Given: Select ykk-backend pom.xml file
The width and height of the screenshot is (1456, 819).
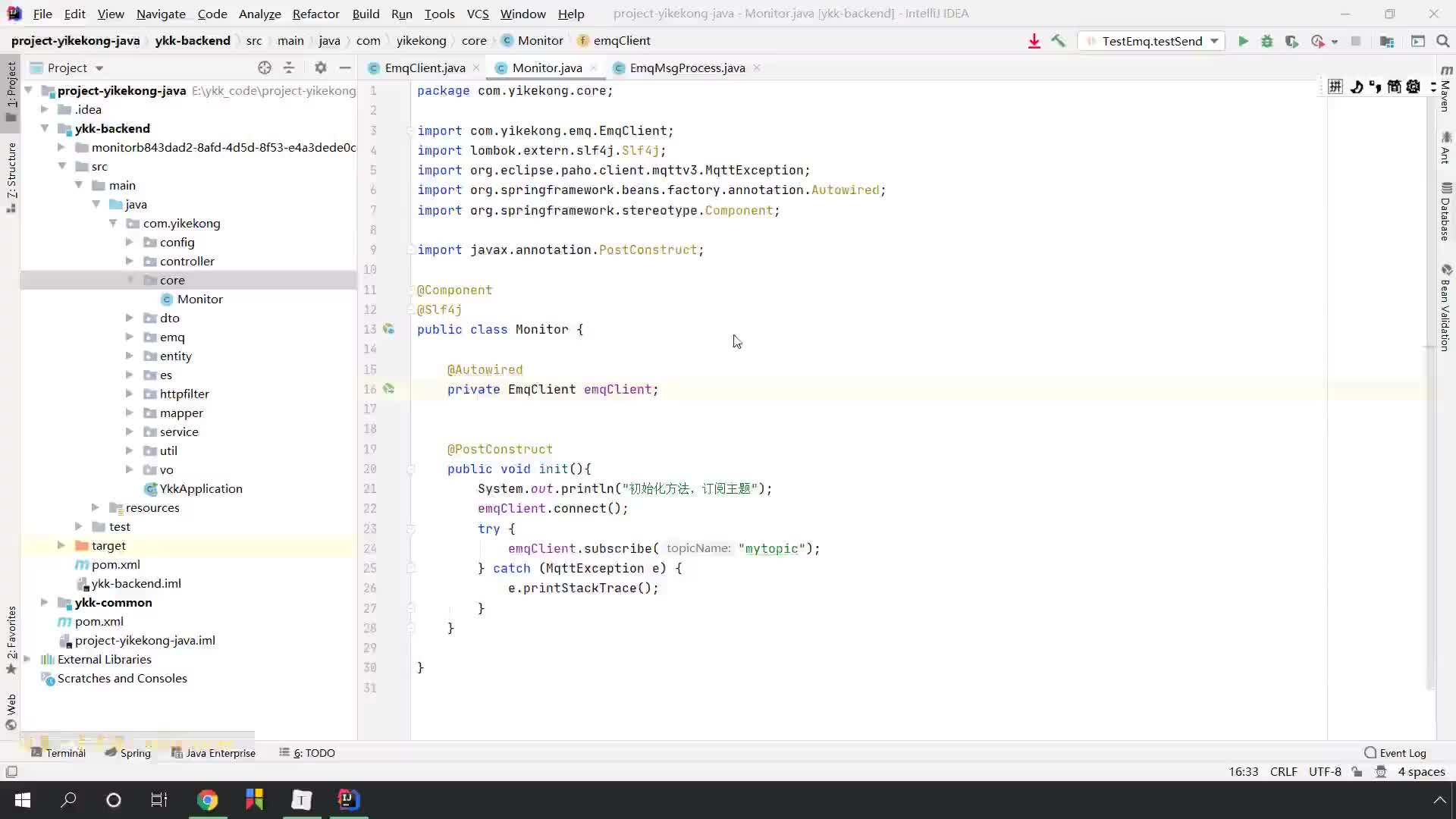Looking at the screenshot, I should click(x=115, y=564).
